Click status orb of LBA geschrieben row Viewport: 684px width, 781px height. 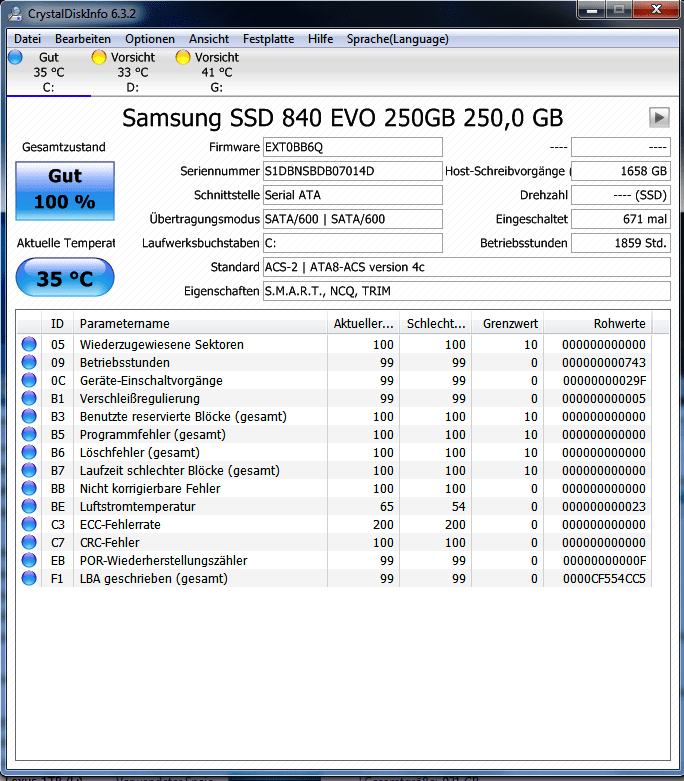(x=29, y=578)
